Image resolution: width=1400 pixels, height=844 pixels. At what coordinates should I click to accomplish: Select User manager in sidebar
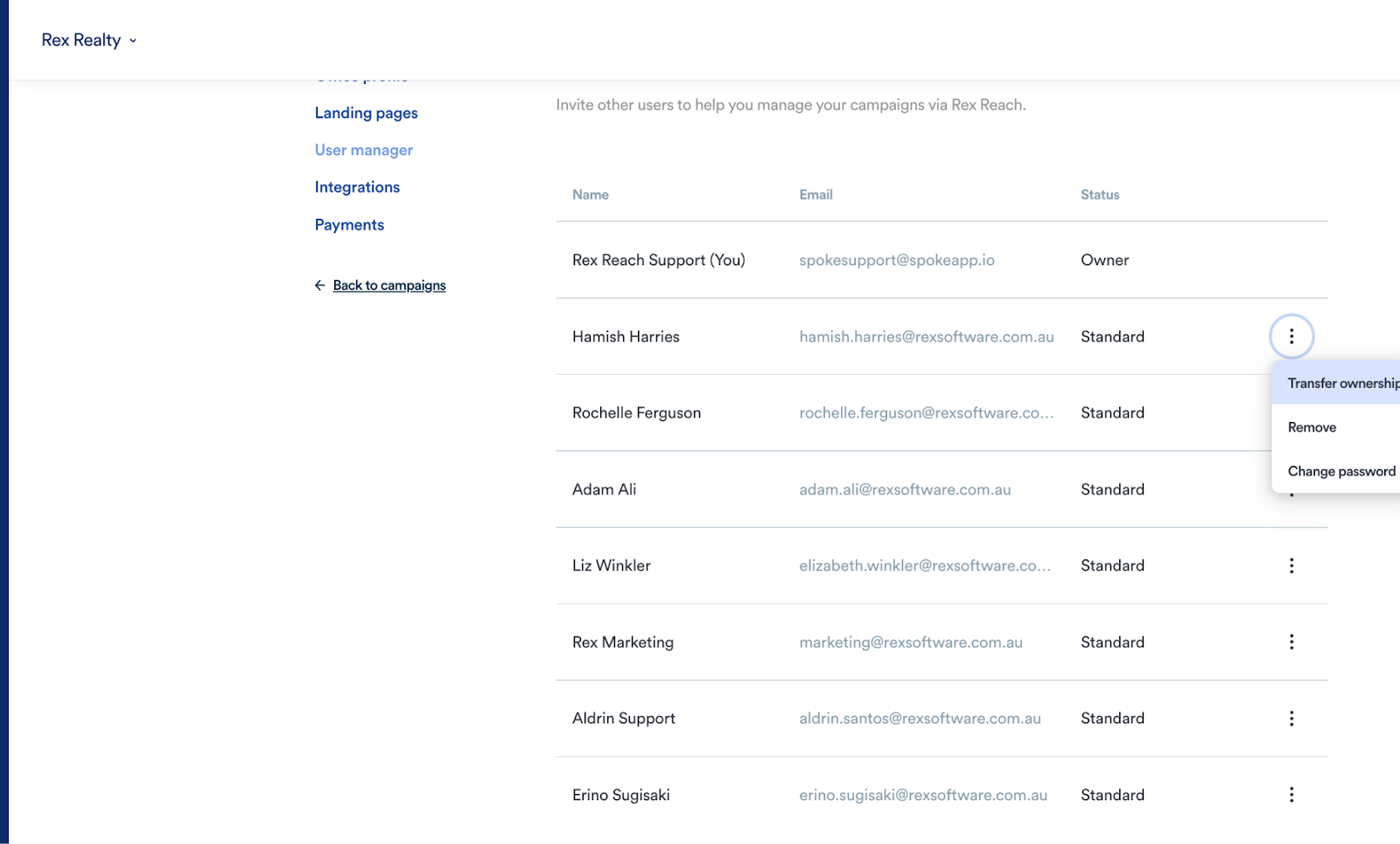(x=363, y=150)
